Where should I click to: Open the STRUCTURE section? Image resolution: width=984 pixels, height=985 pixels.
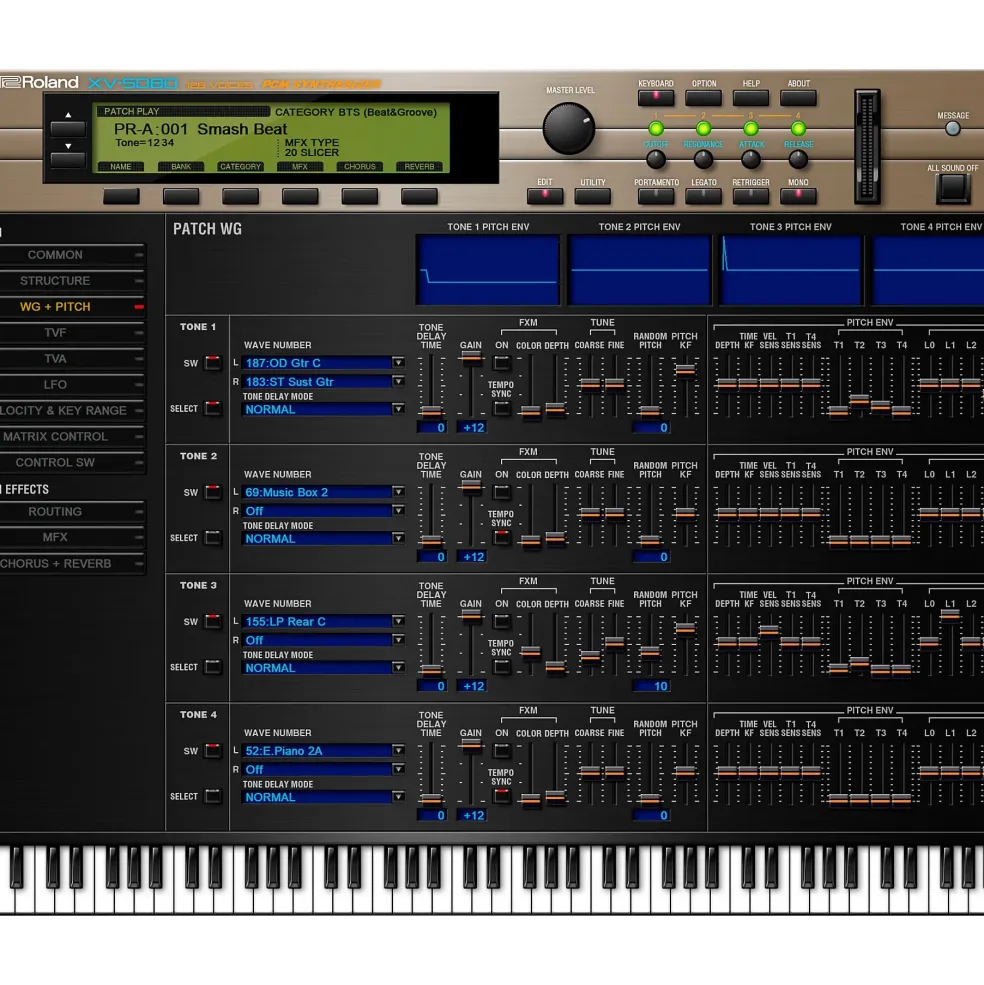(72, 281)
